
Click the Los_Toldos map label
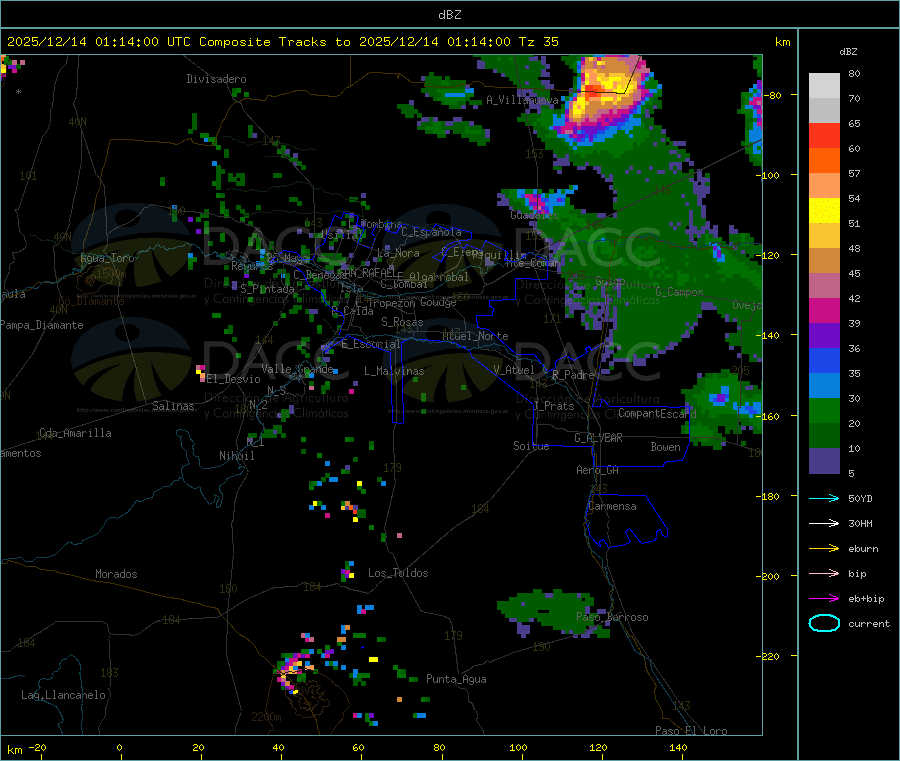[x=398, y=573]
